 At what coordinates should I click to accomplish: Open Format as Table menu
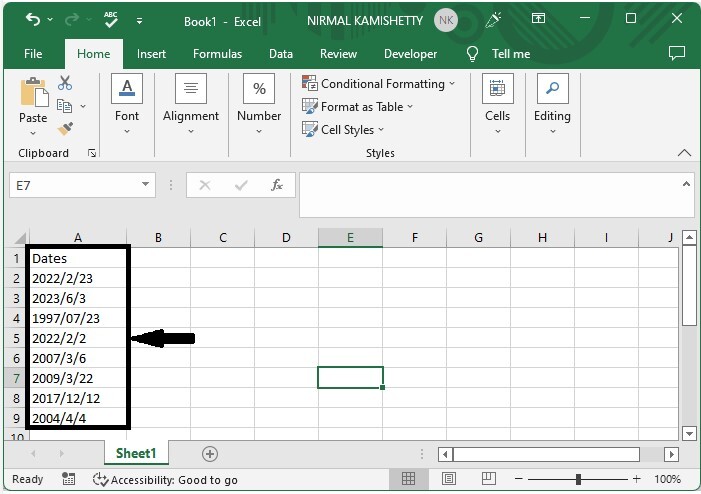[x=357, y=107]
